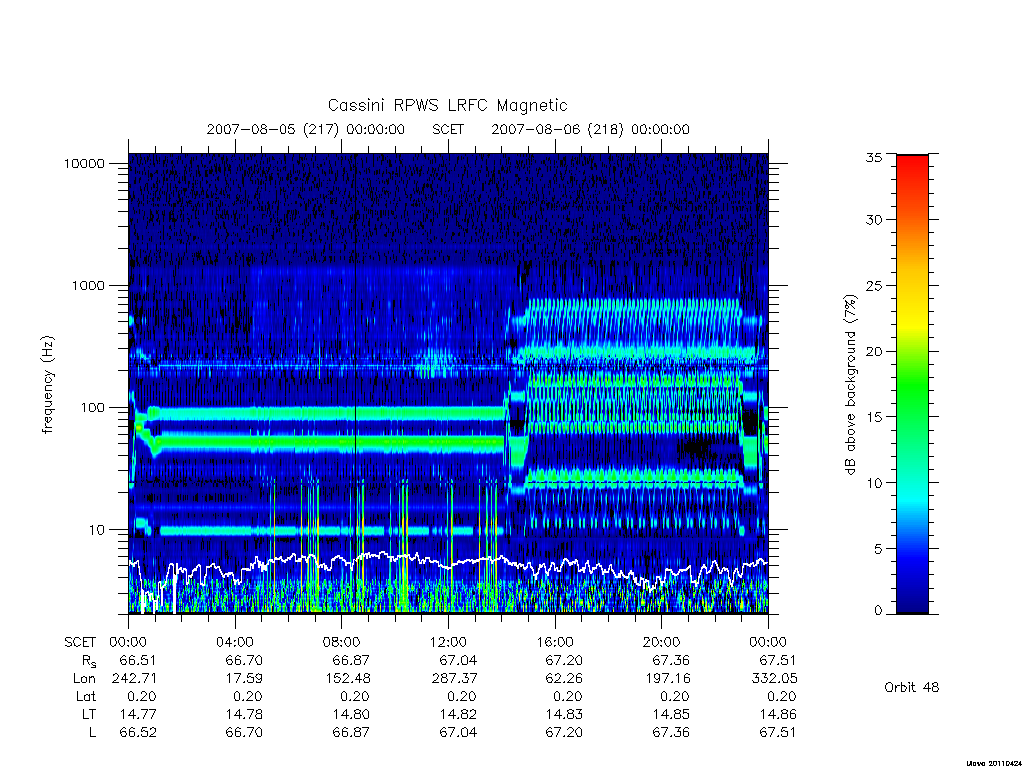Click the "Rs" row label
The width and height of the screenshot is (1024, 768).
point(89,661)
